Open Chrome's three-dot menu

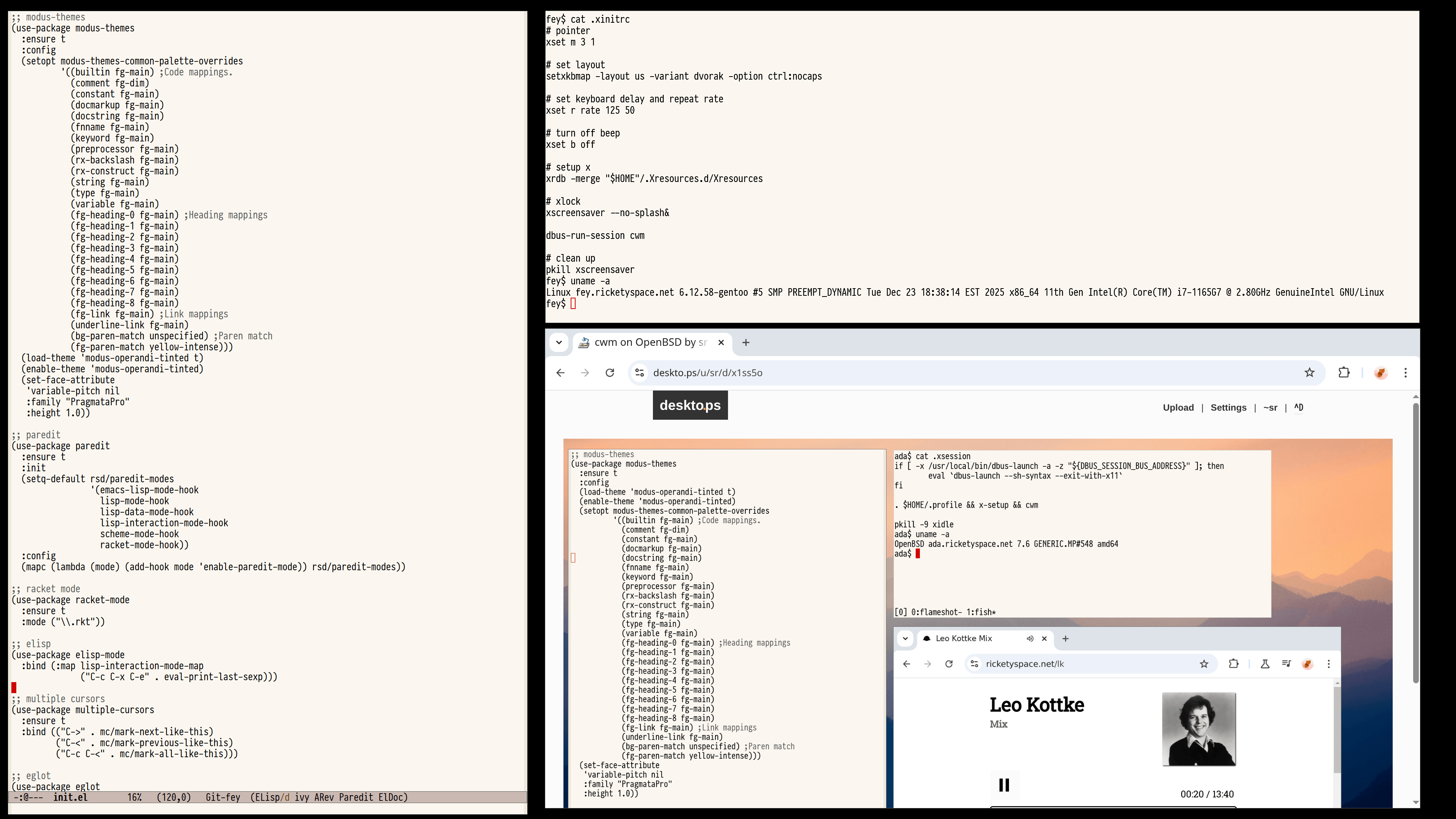coord(1405,372)
